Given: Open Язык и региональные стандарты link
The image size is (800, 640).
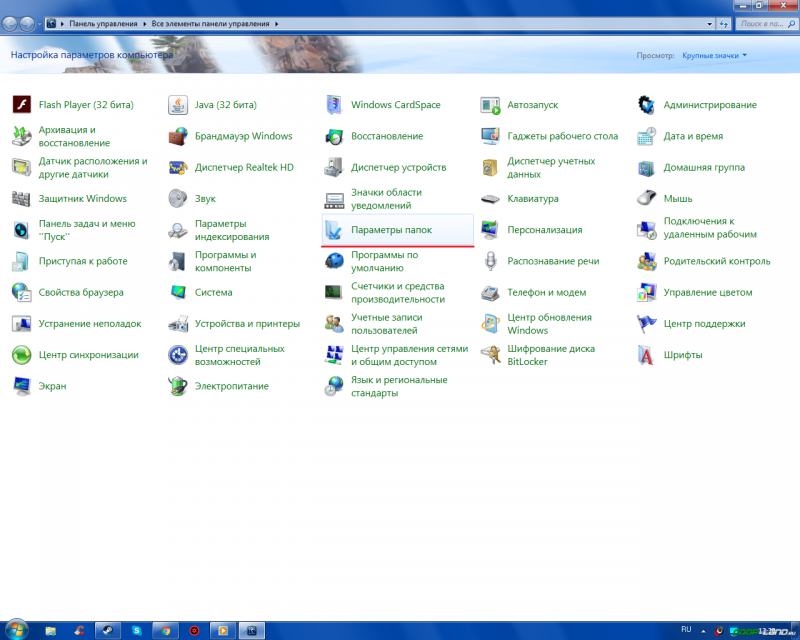Looking at the screenshot, I should pos(399,386).
